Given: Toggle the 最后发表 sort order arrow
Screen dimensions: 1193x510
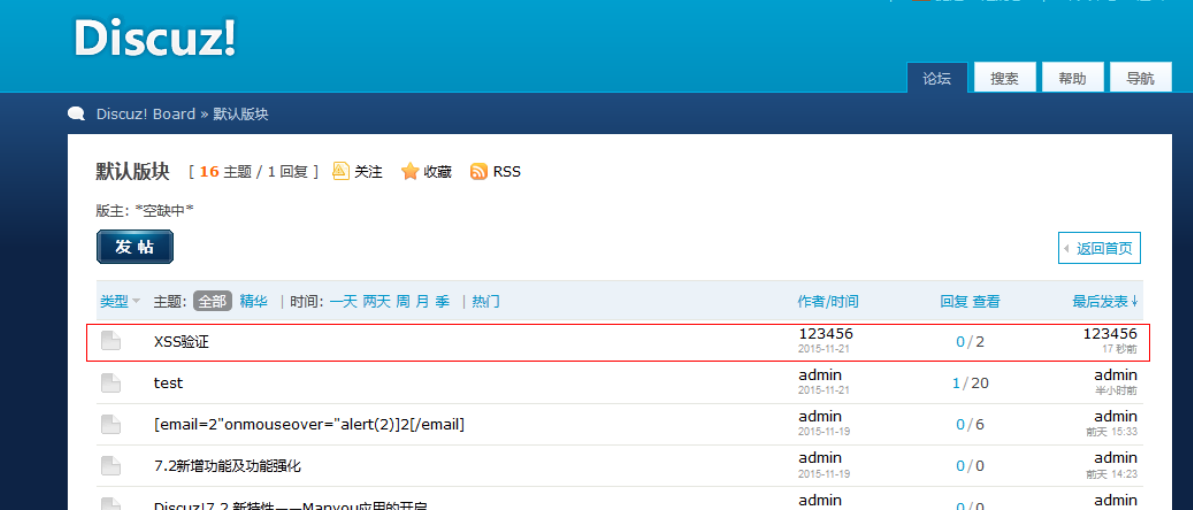Looking at the screenshot, I should (x=1134, y=301).
